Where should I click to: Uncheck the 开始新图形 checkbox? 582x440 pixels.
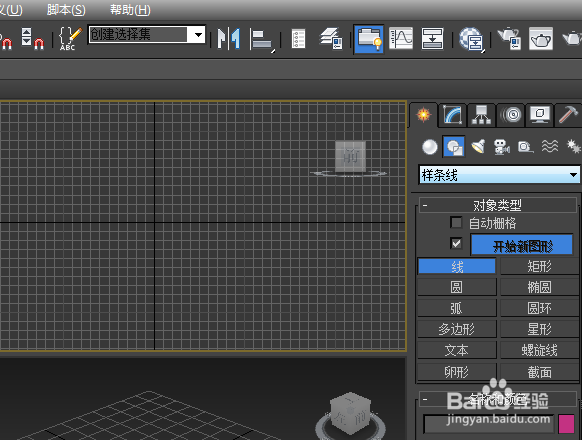coord(456,243)
